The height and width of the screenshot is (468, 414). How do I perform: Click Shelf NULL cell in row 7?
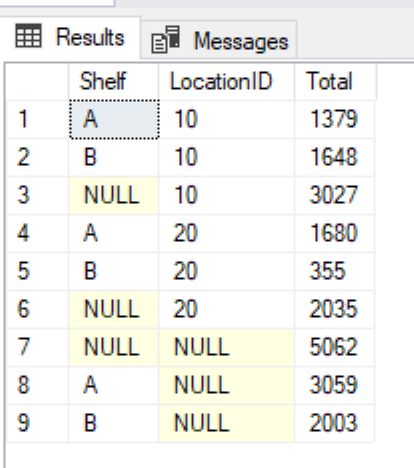pos(114,347)
